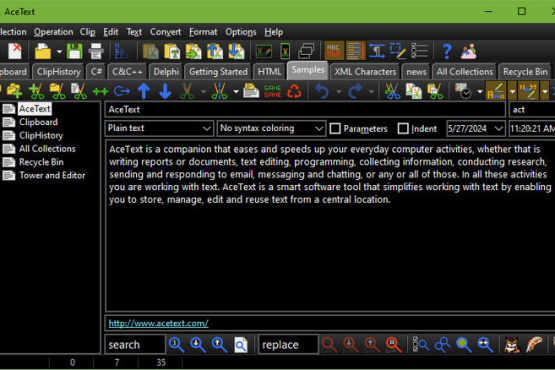Click the blue ABC sort clips icon

pos(121,51)
